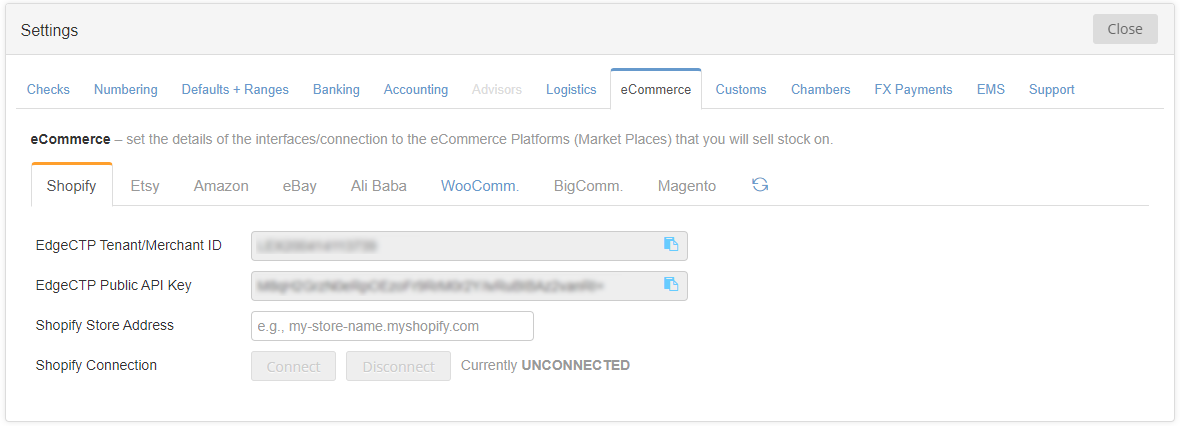Click the refresh icon beside Magento tab
Image resolution: width=1180 pixels, height=426 pixels.
[x=760, y=184]
